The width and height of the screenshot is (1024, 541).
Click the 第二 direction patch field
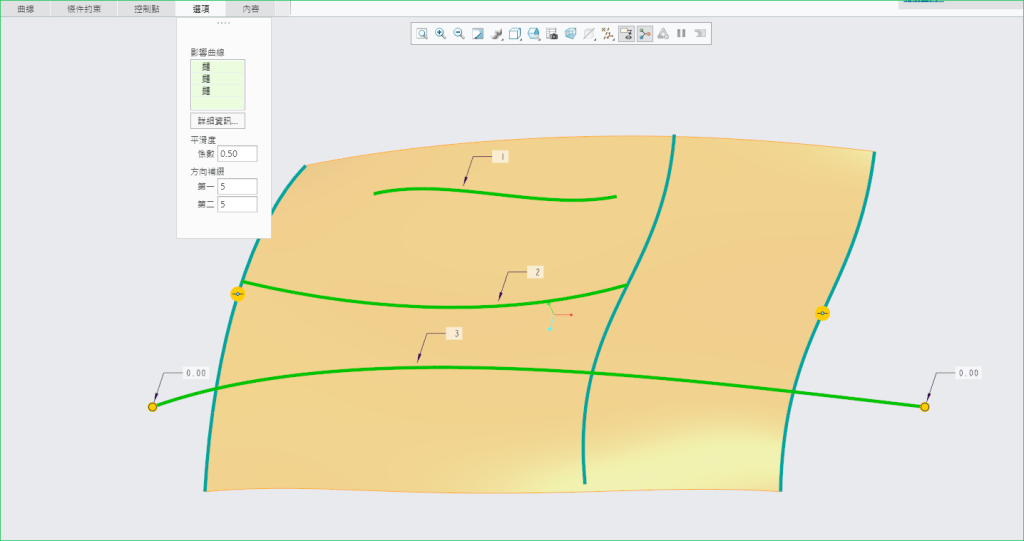[237, 204]
